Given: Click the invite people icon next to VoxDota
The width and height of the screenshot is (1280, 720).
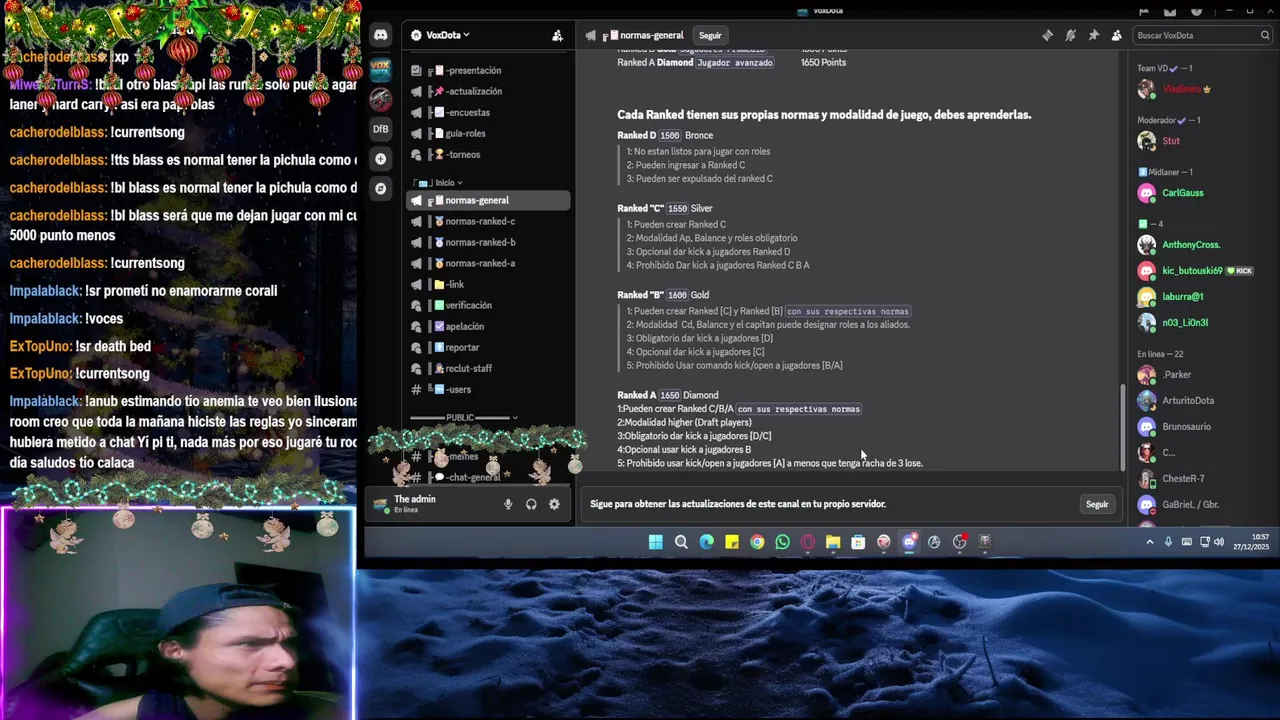Looking at the screenshot, I should pos(557,35).
